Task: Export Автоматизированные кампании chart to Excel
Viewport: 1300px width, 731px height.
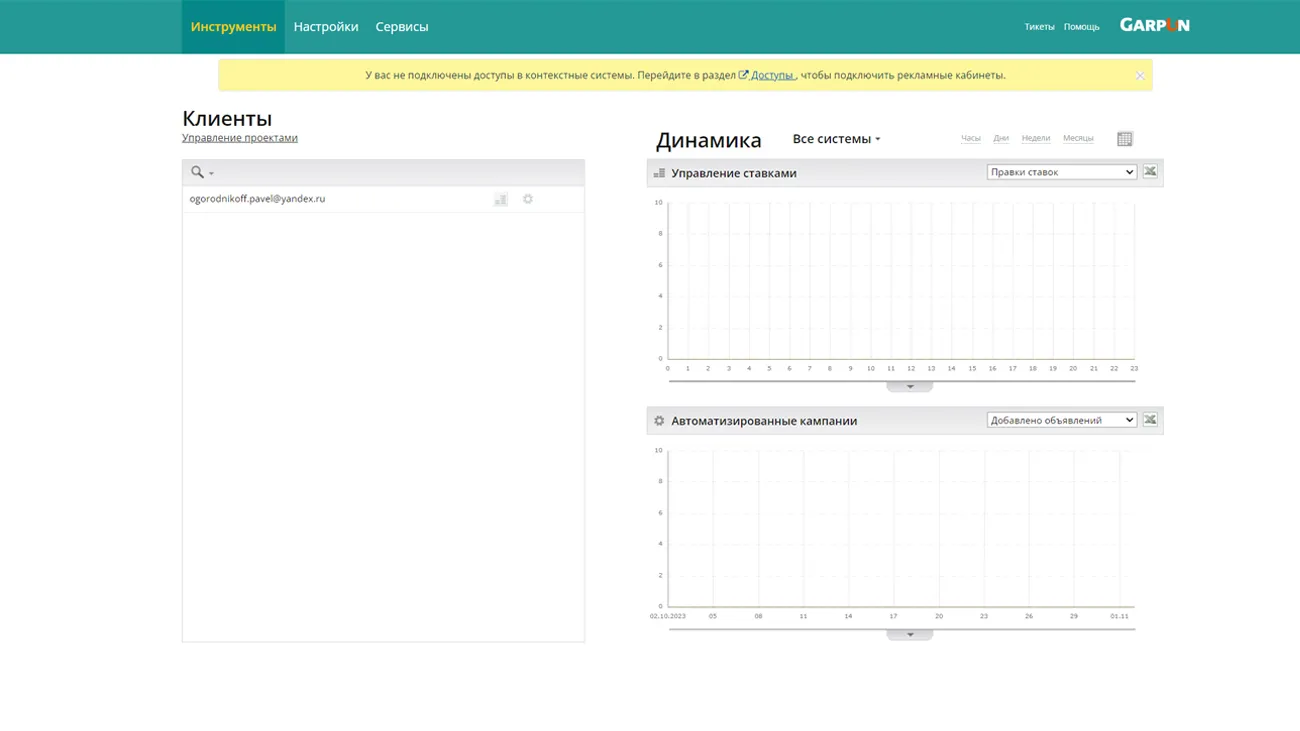Action: (x=1150, y=420)
